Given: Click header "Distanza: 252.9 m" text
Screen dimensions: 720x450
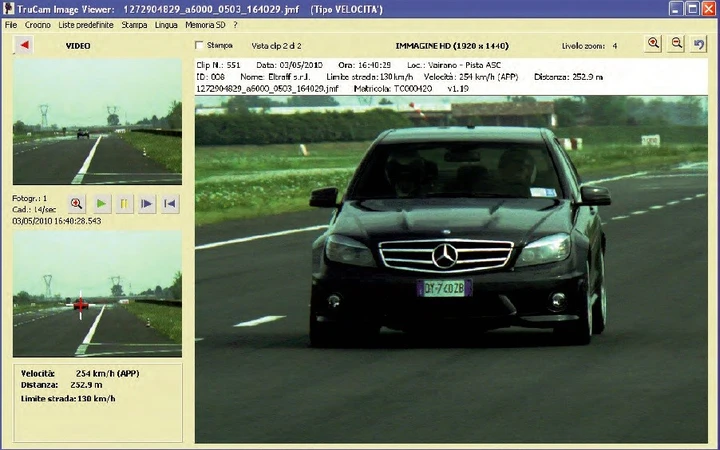Looking at the screenshot, I should [568, 77].
